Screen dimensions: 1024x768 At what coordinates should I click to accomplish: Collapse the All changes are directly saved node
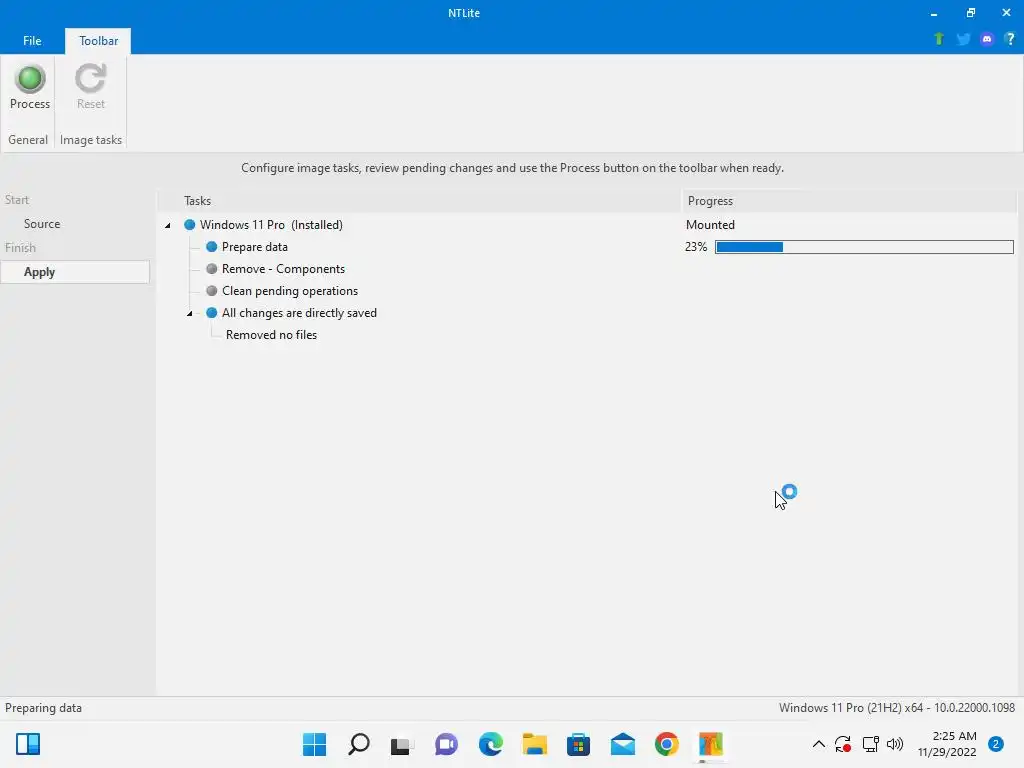pyautogui.click(x=189, y=313)
